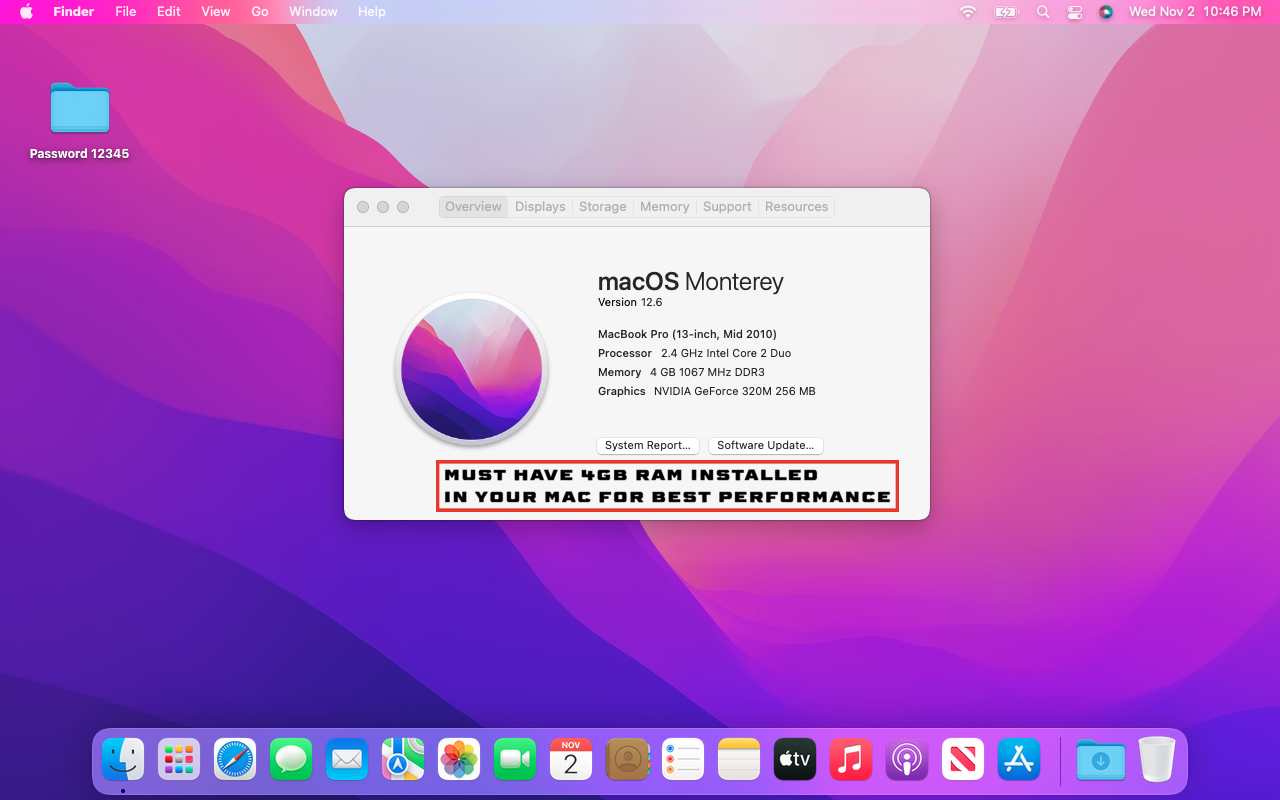Image resolution: width=1280 pixels, height=800 pixels.
Task: Close the About This Mac window
Action: pos(363,207)
